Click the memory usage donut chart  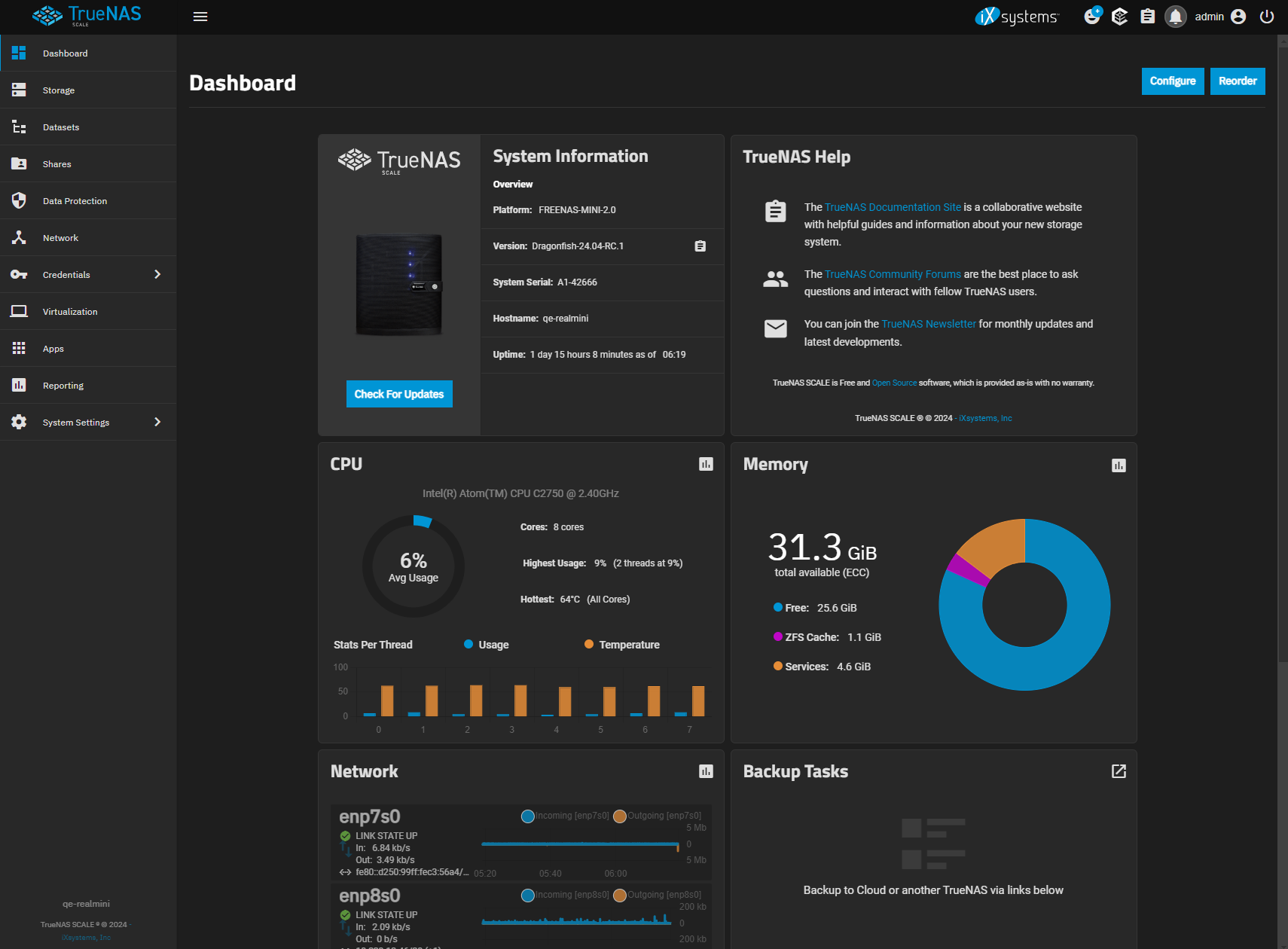click(x=1024, y=605)
